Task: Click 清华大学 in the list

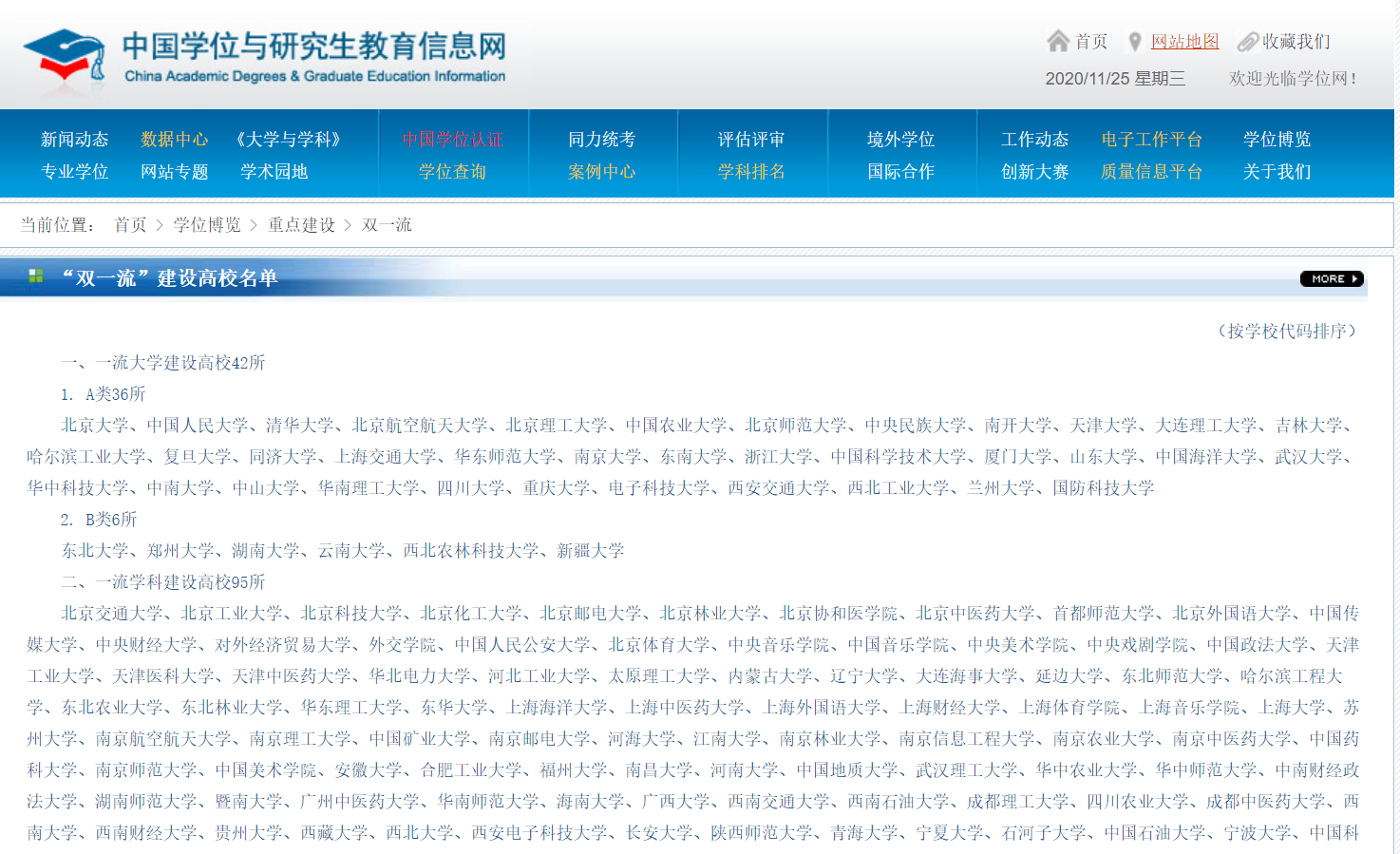Action: click(x=299, y=426)
